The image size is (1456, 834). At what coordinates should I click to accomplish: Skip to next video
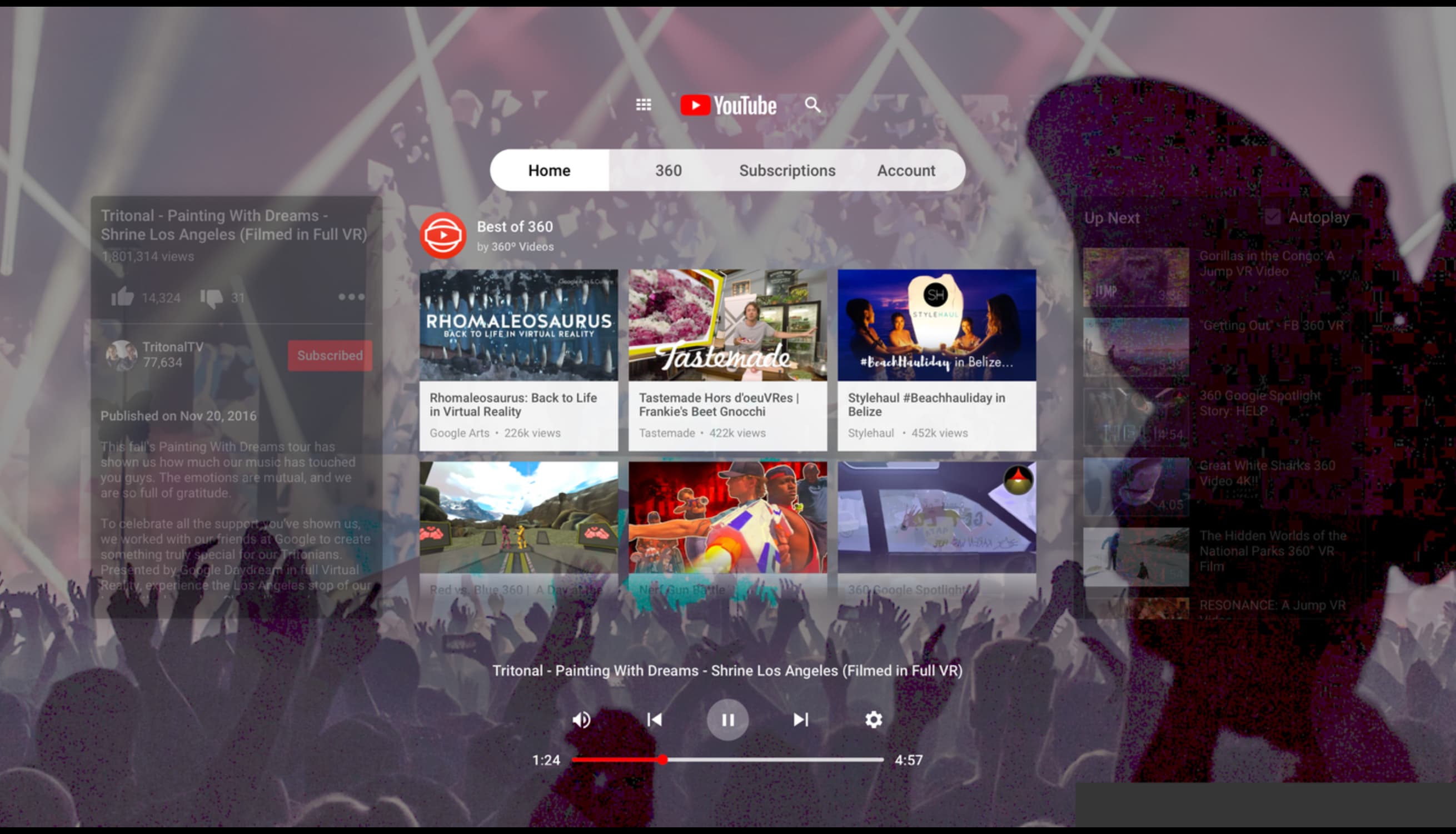[x=801, y=719]
